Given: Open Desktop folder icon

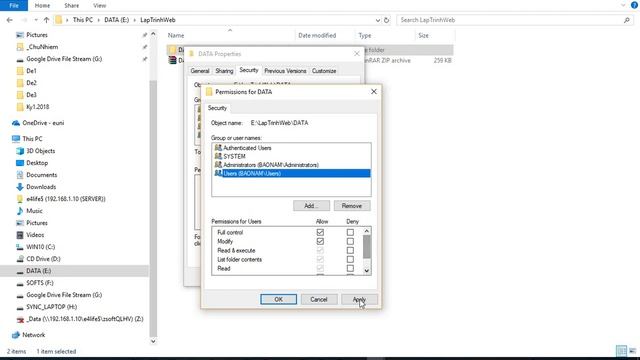Looking at the screenshot, I should [x=20, y=163].
